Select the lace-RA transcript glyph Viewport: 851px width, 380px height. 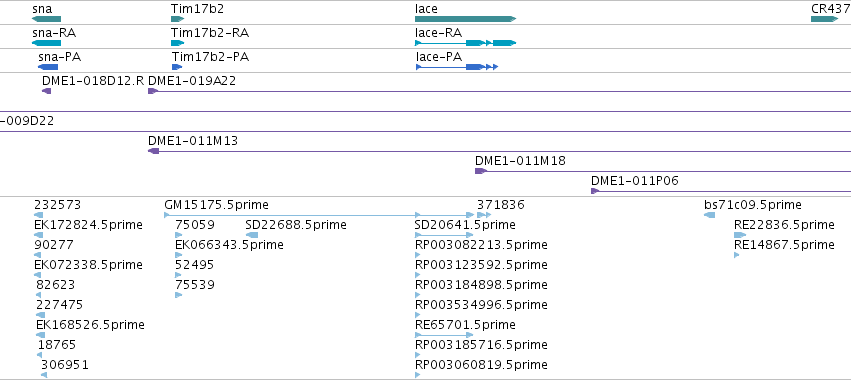tap(465, 43)
